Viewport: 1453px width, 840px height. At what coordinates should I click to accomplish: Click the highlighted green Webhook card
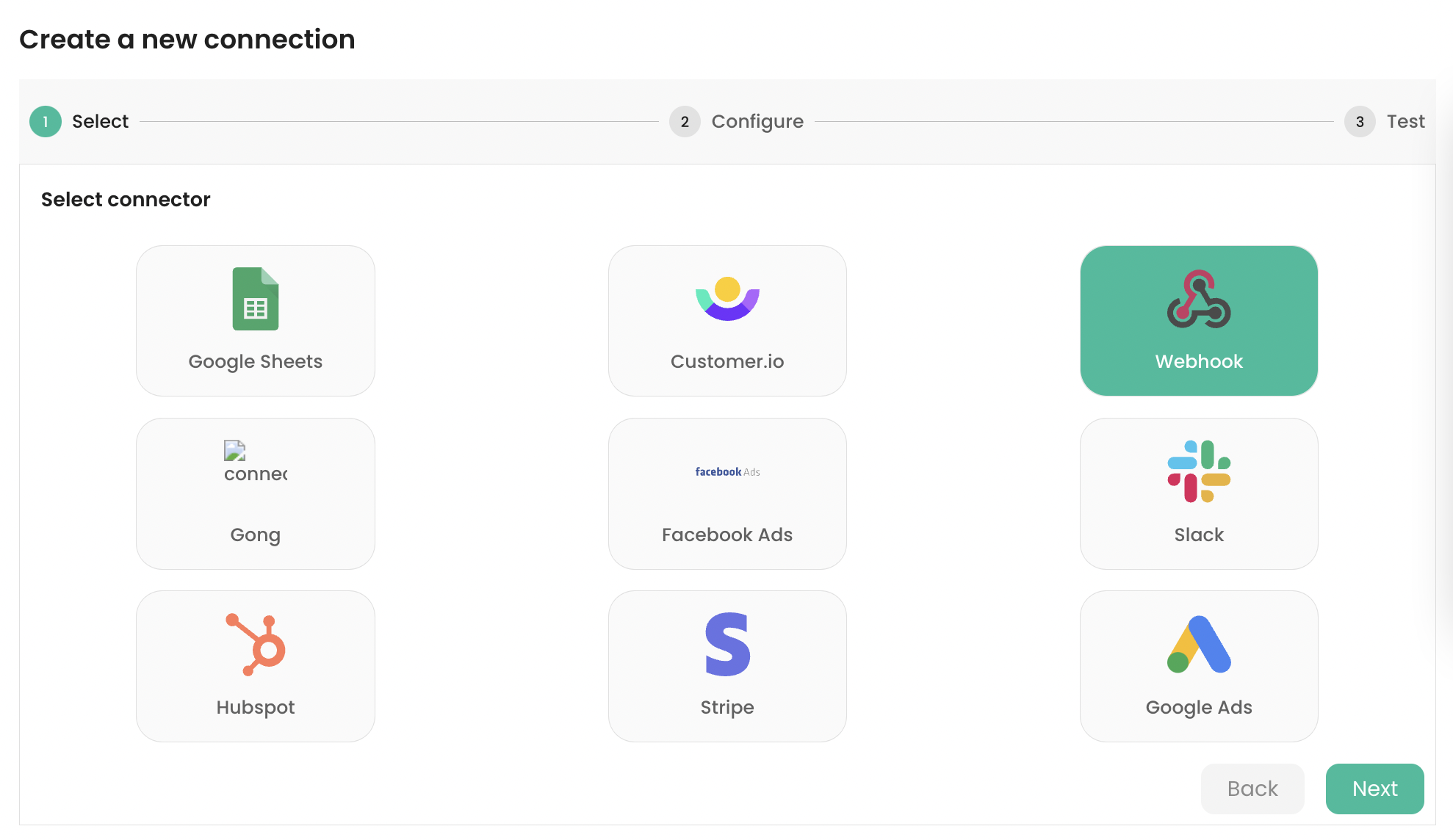click(x=1197, y=321)
